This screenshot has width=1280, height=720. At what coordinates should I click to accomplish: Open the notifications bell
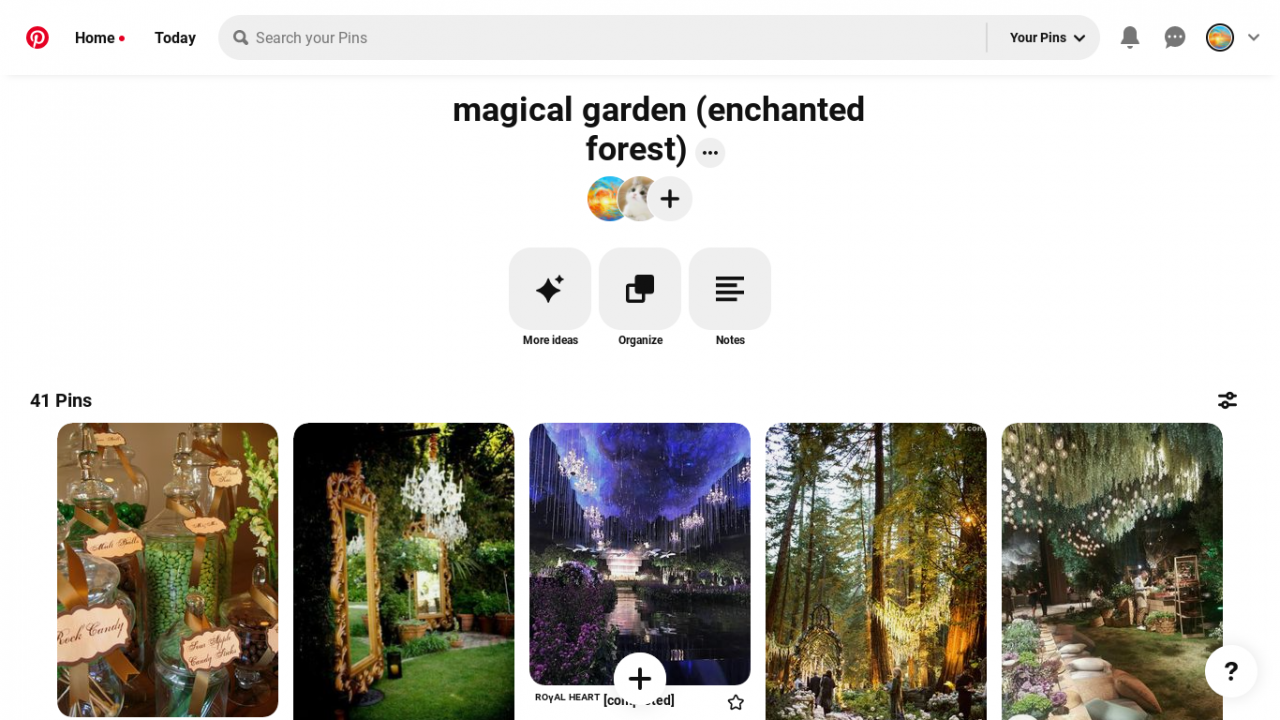pos(1130,38)
